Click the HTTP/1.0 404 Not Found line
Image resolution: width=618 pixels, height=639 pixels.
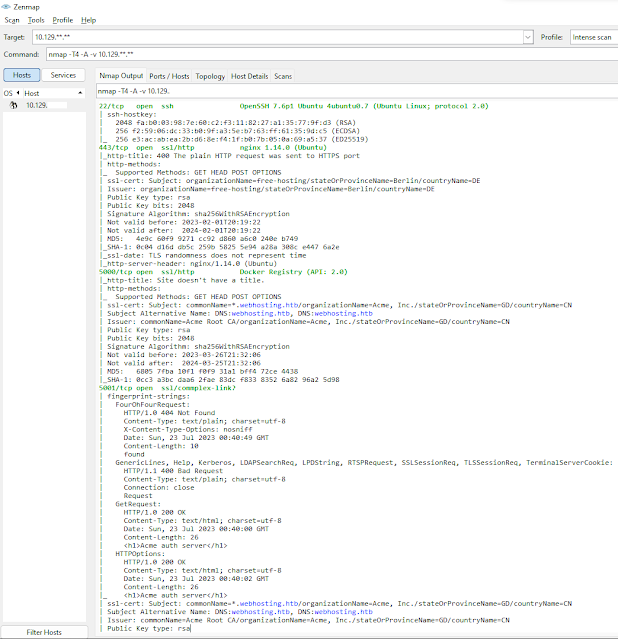(169, 413)
